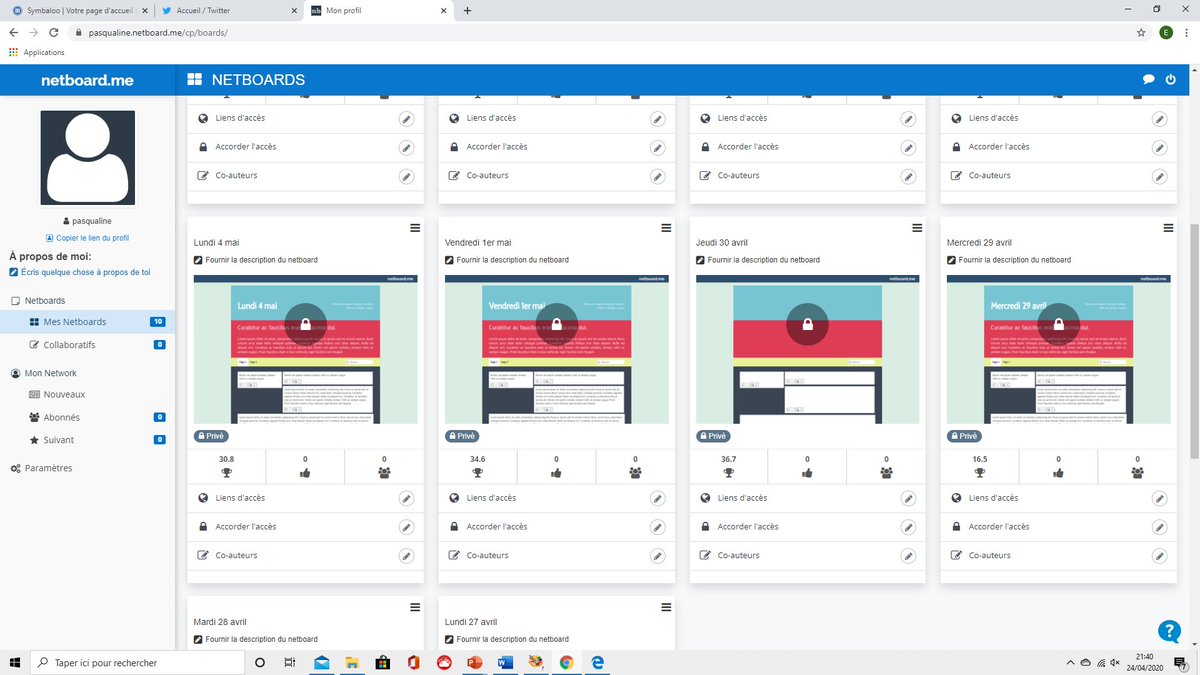This screenshot has width=1200, height=675.
Task: Switch to the Accueil / Twitter tab
Action: tap(227, 10)
